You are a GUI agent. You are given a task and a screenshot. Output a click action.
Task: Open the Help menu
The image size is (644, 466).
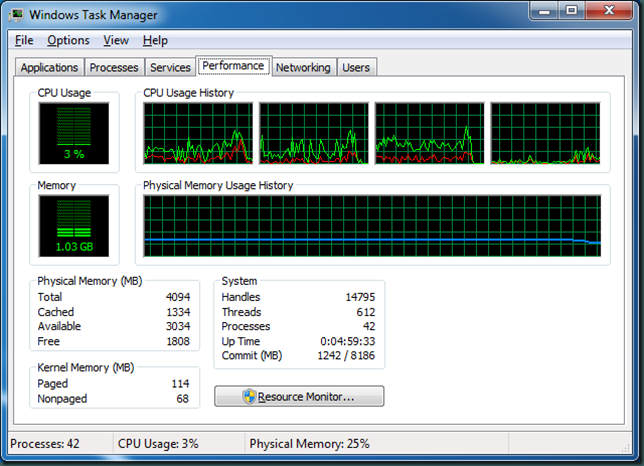coord(155,40)
